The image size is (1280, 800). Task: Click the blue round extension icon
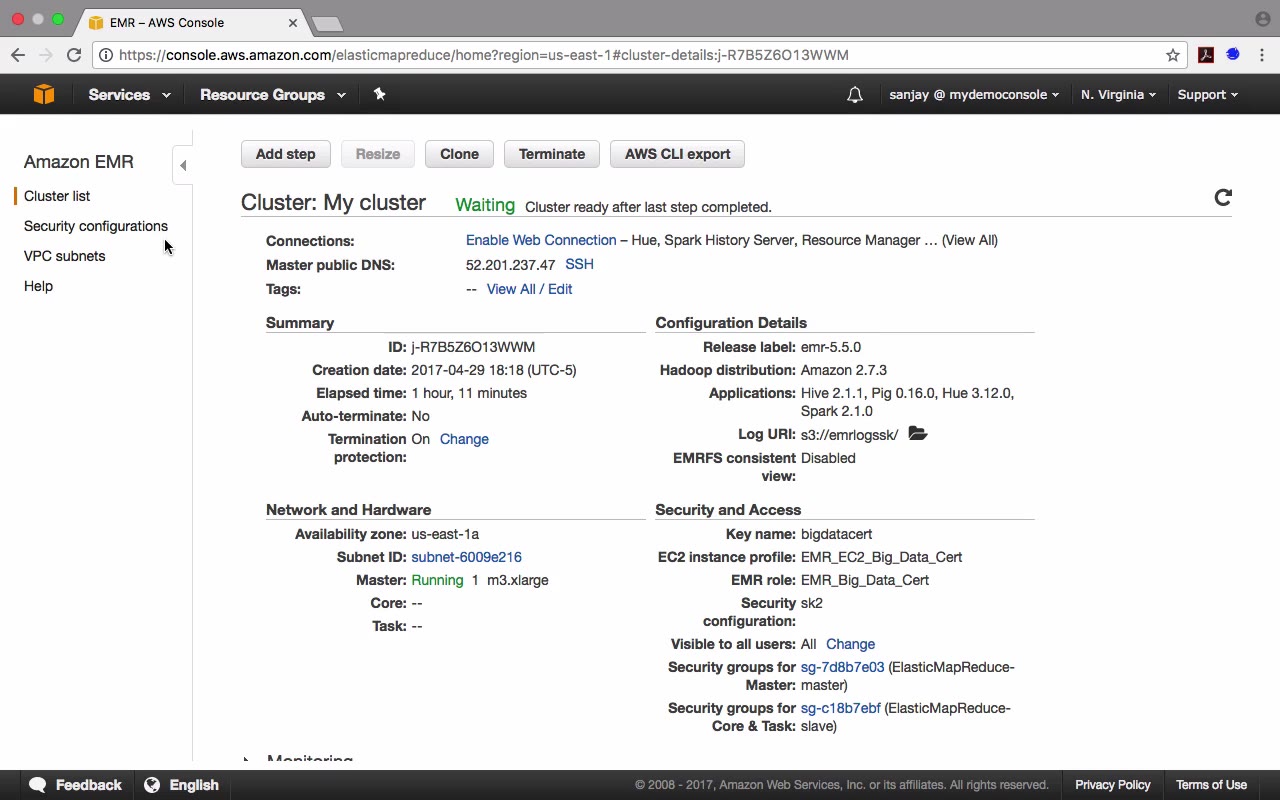tap(1233, 55)
